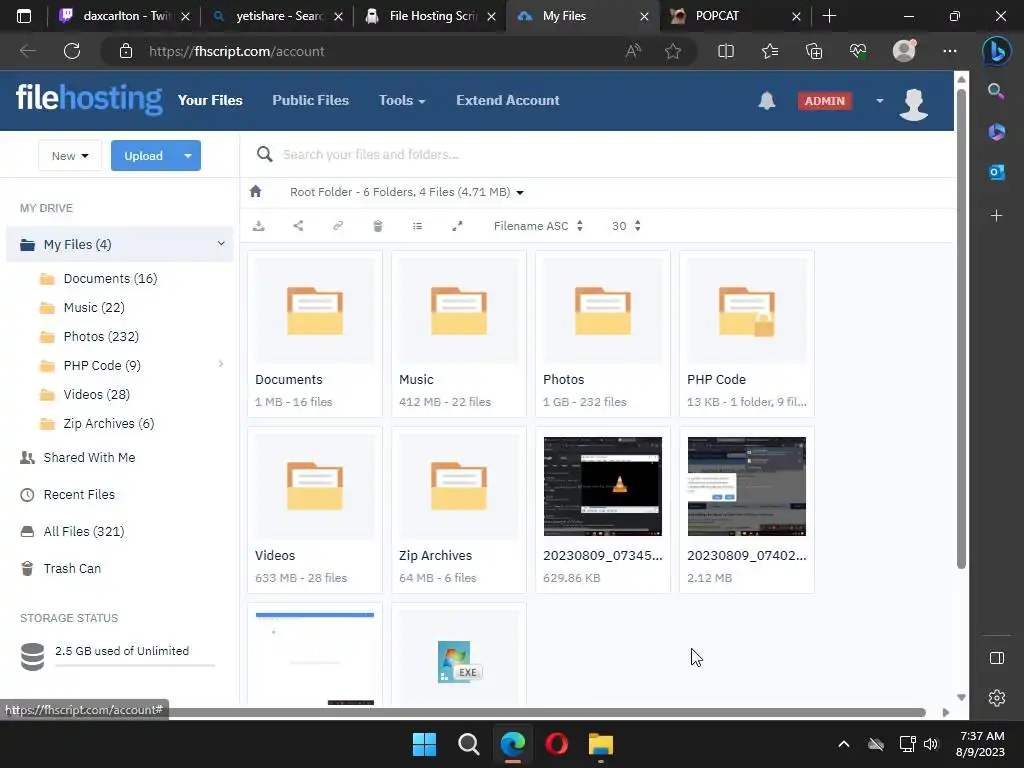
Task: Add a sidebar app with plus icon
Action: 997,216
